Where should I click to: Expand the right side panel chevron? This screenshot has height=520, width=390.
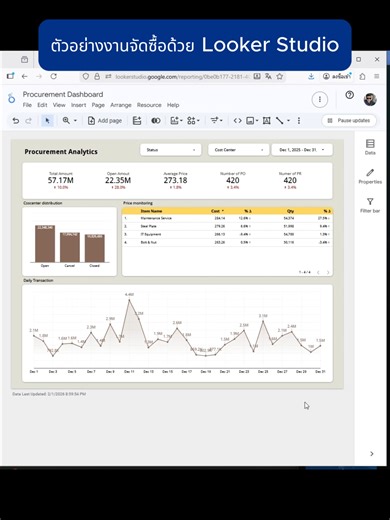[x=372, y=454]
